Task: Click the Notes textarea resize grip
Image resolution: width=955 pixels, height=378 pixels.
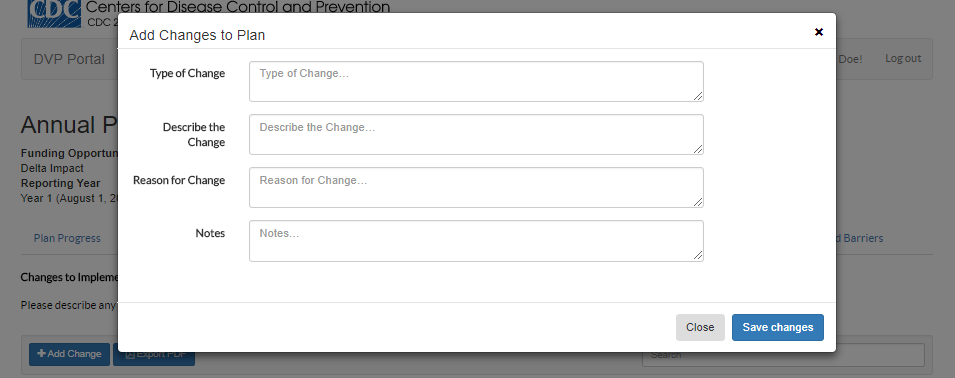Action: pos(698,256)
